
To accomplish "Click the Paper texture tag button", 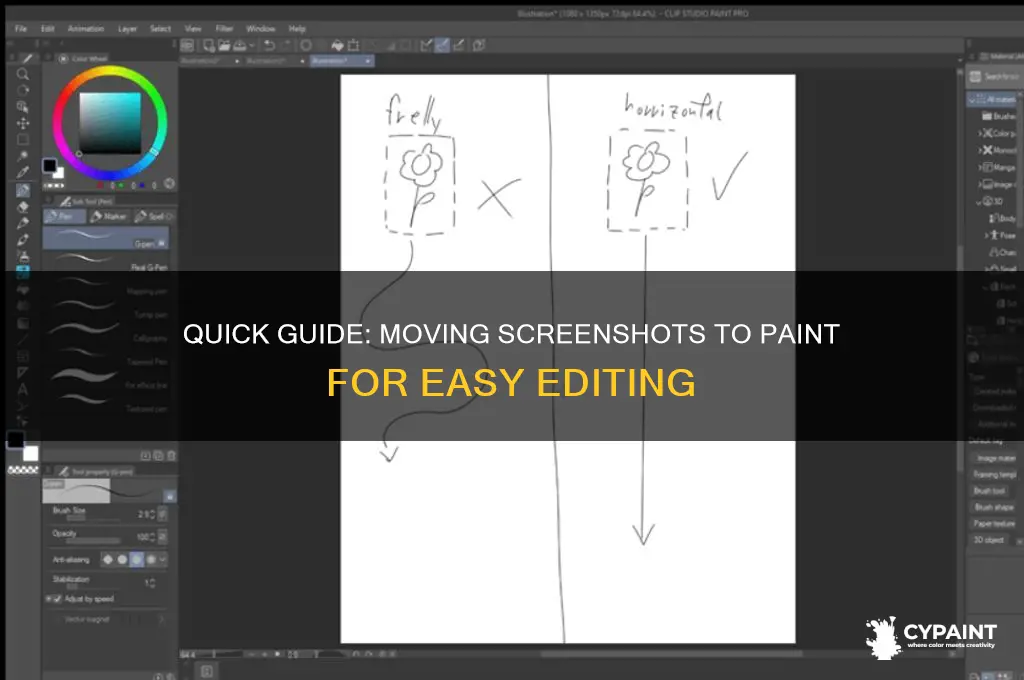I will (994, 524).
